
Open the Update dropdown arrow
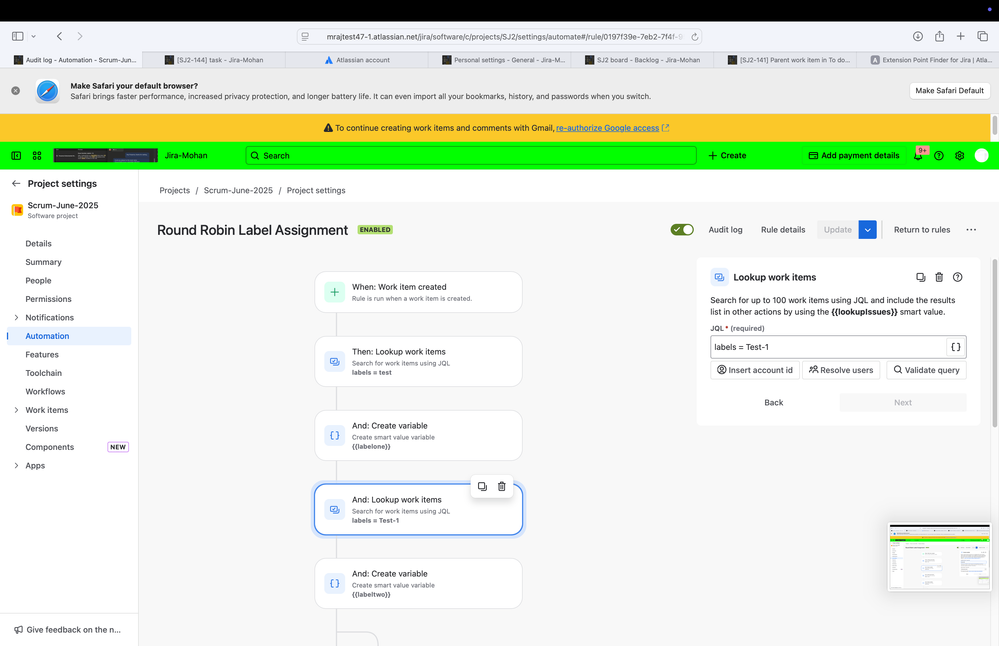pyautogui.click(x=867, y=229)
